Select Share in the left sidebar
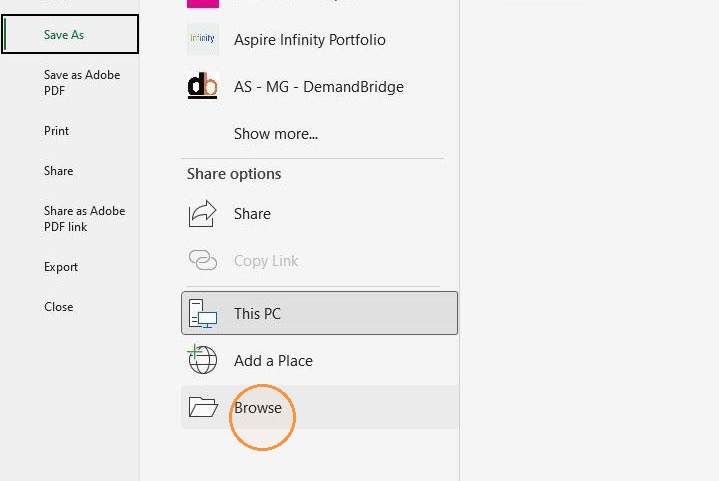Screen dimensions: 719x481 (58, 171)
